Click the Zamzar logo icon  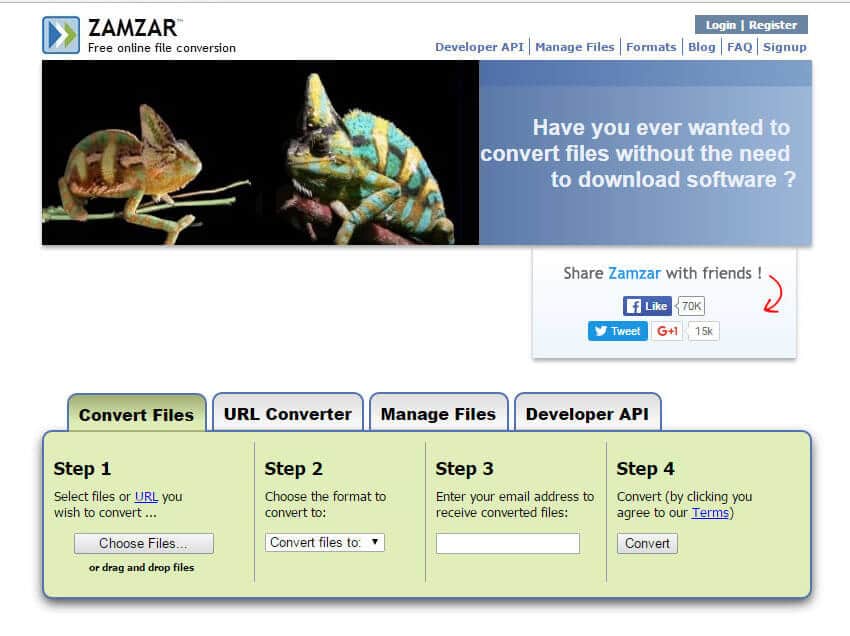[61, 35]
